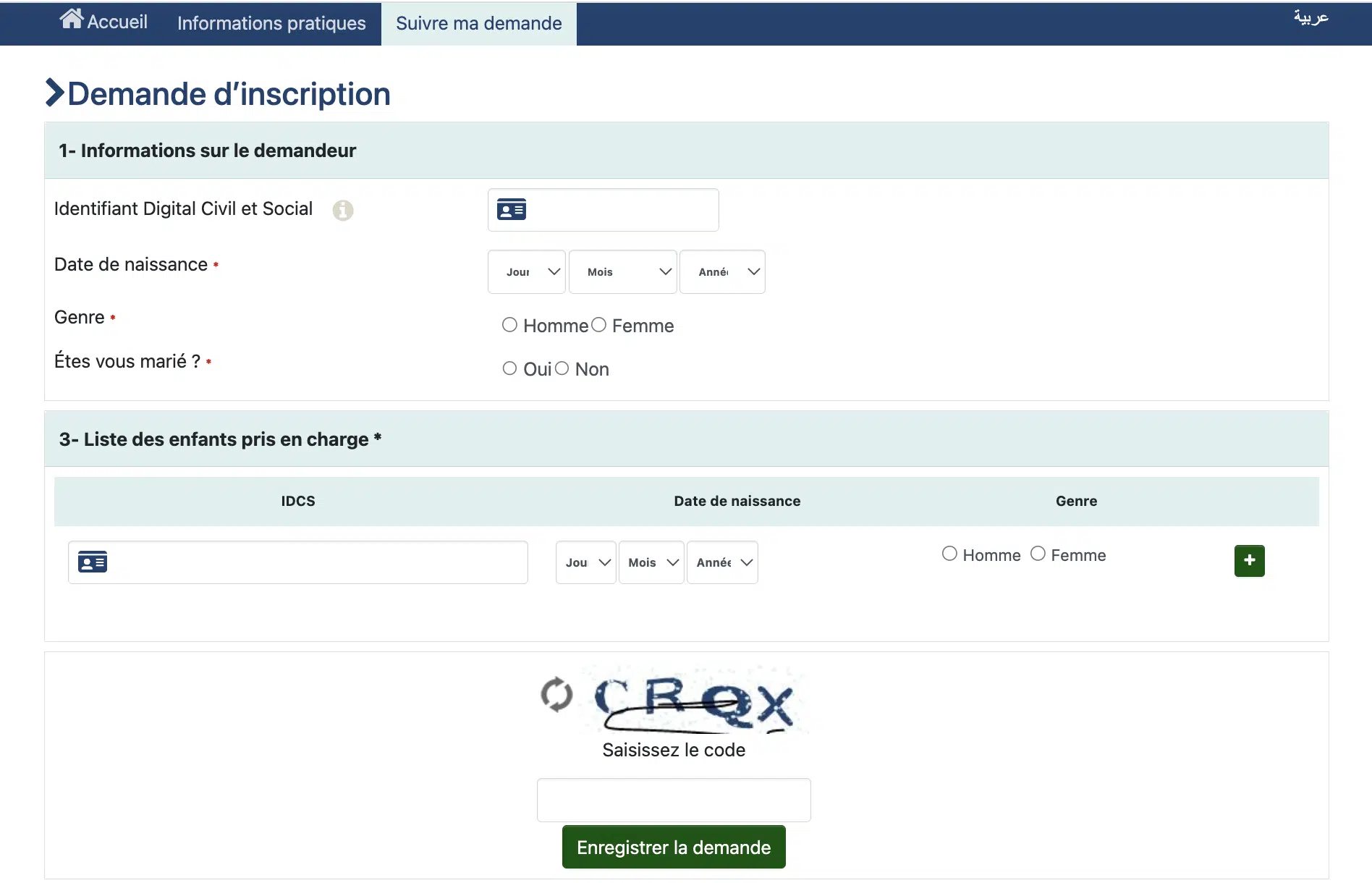Screen dimensions: 1372x883
Task: Open the applicant birth Jour dropdown
Action: tap(526, 272)
